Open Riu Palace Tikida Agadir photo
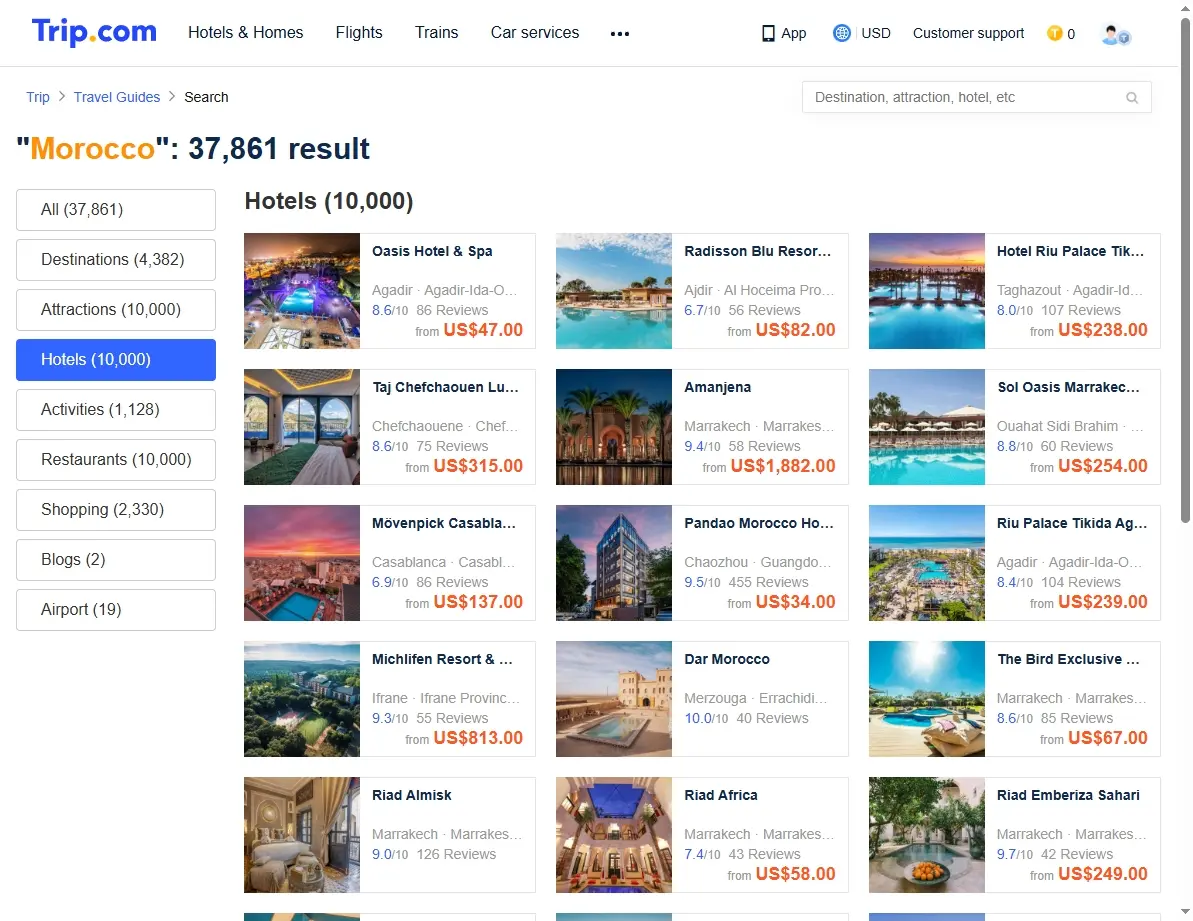 pyautogui.click(x=926, y=563)
